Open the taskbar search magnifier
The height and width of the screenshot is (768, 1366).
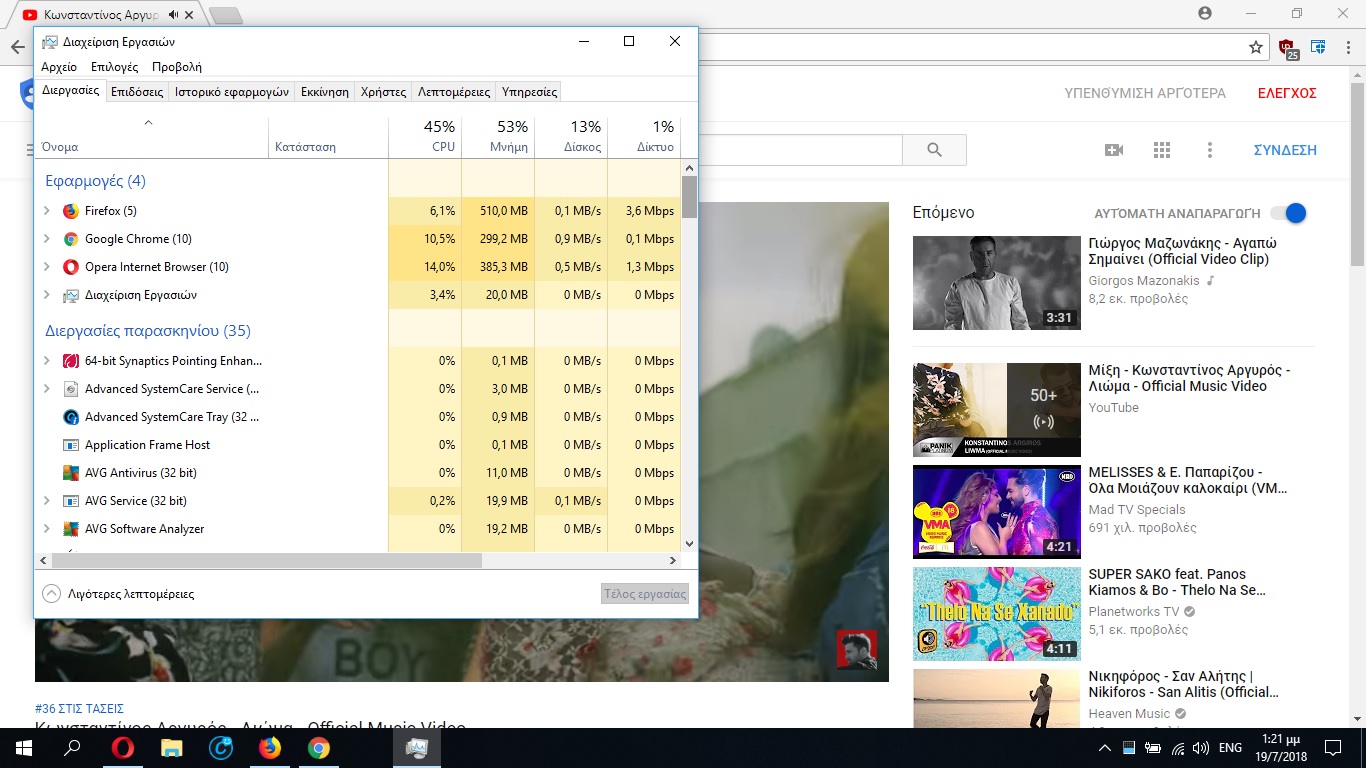click(x=72, y=748)
